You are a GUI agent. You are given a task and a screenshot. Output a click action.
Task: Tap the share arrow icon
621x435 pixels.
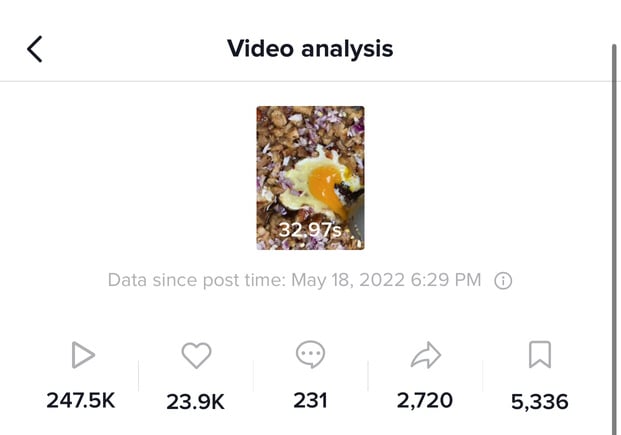click(426, 355)
